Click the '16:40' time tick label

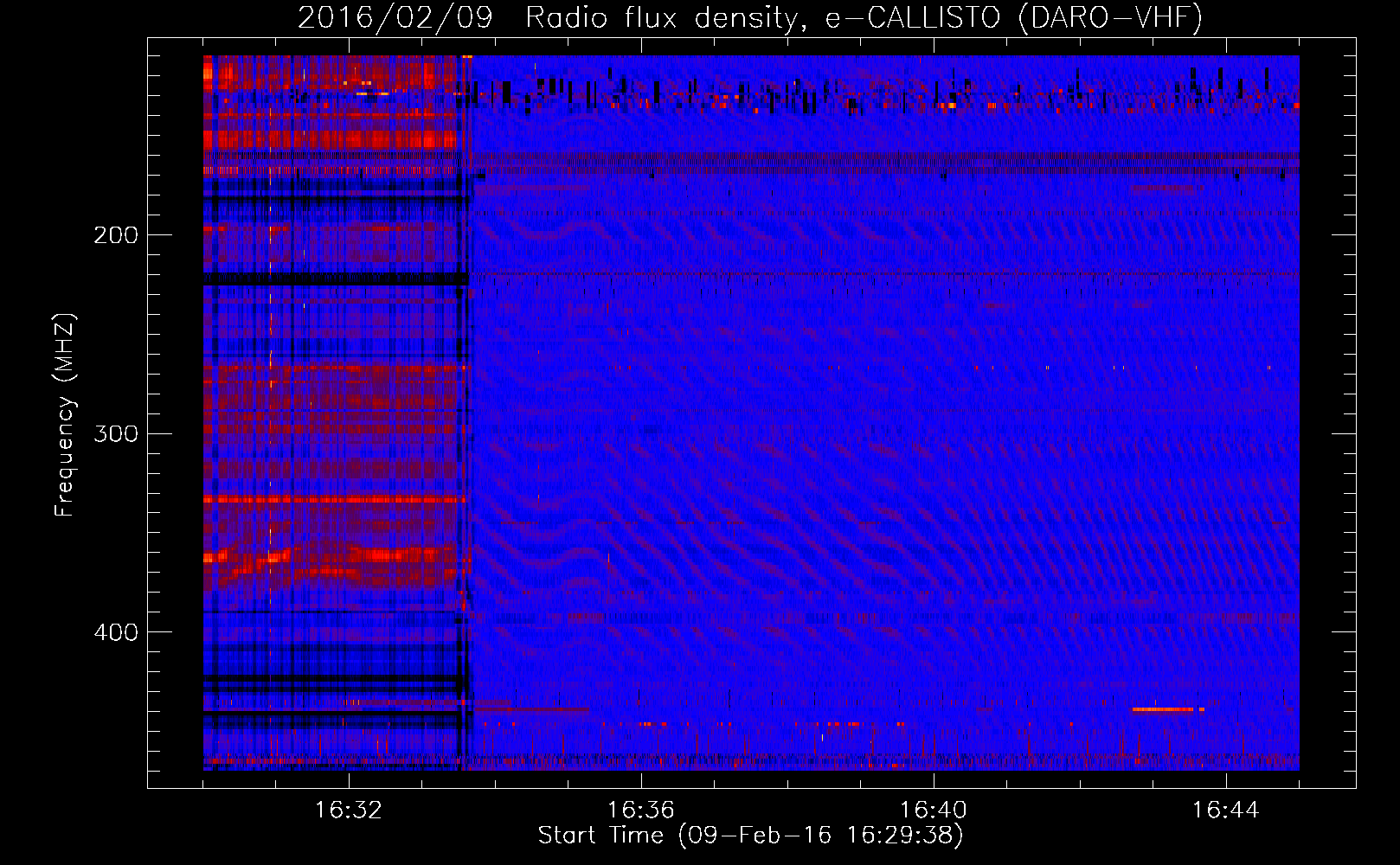933,811
